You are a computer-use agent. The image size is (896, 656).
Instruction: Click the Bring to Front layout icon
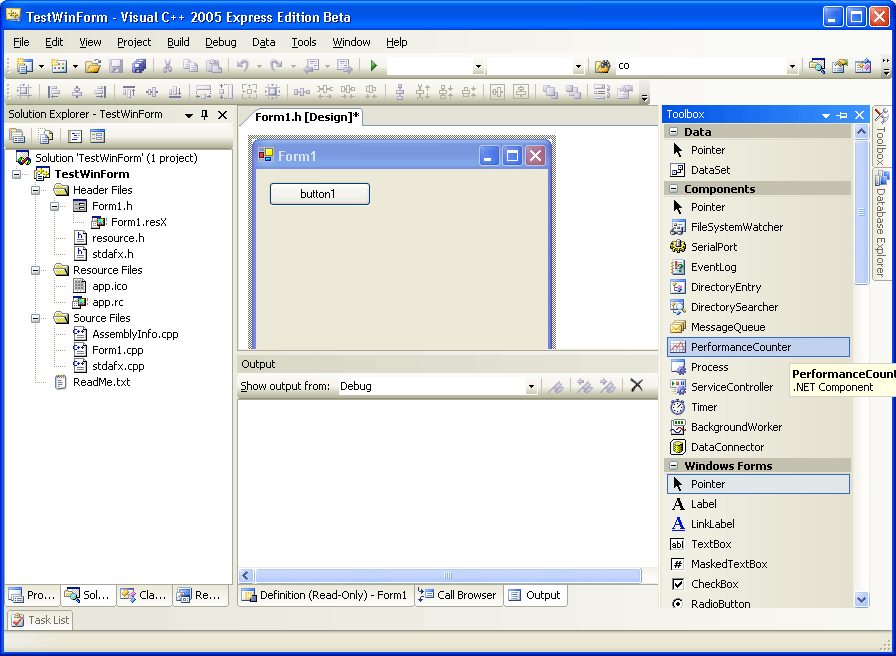click(550, 91)
